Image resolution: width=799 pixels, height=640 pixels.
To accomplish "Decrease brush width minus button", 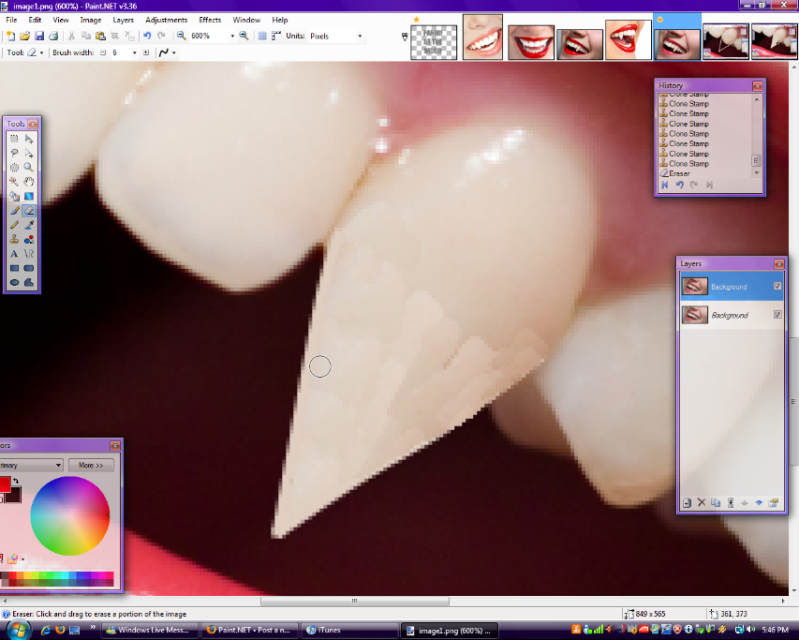I will coord(103,52).
